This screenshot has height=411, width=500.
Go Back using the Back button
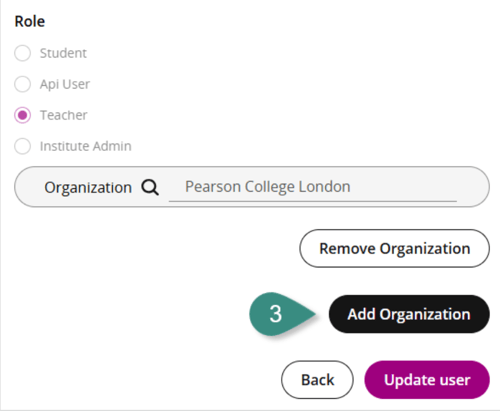coord(317,380)
